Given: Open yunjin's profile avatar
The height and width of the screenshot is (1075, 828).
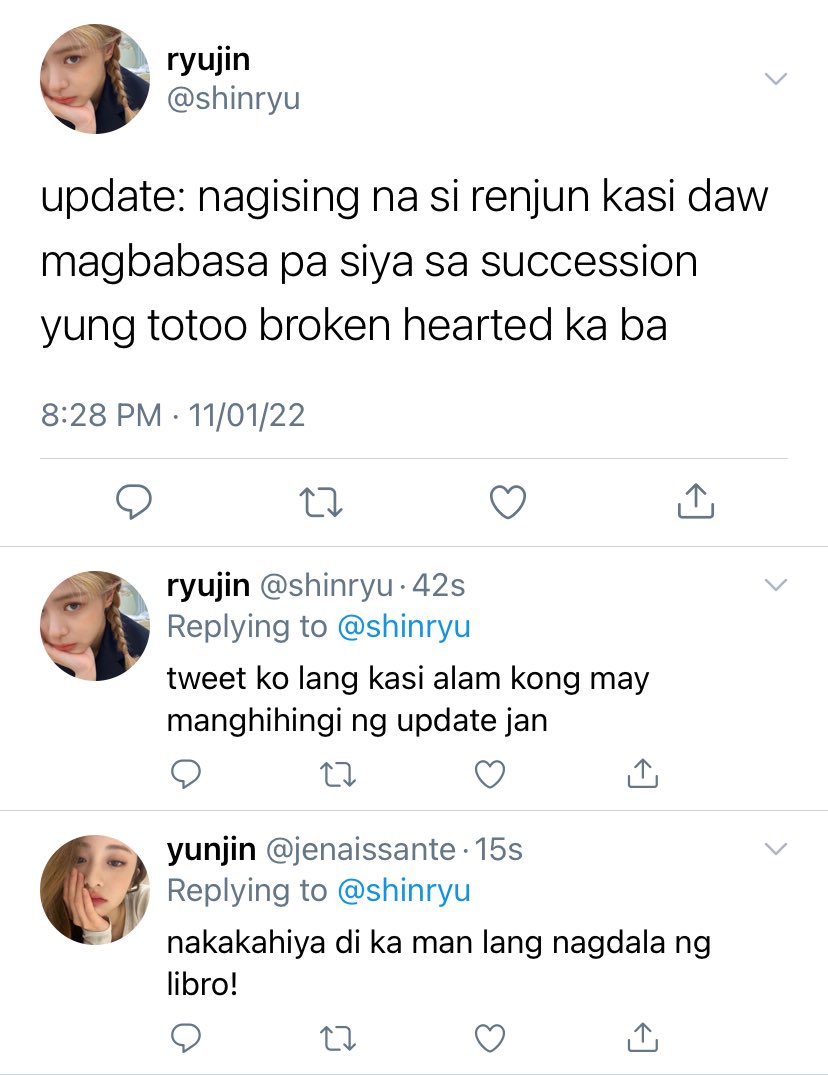Looking at the screenshot, I should tap(95, 890).
